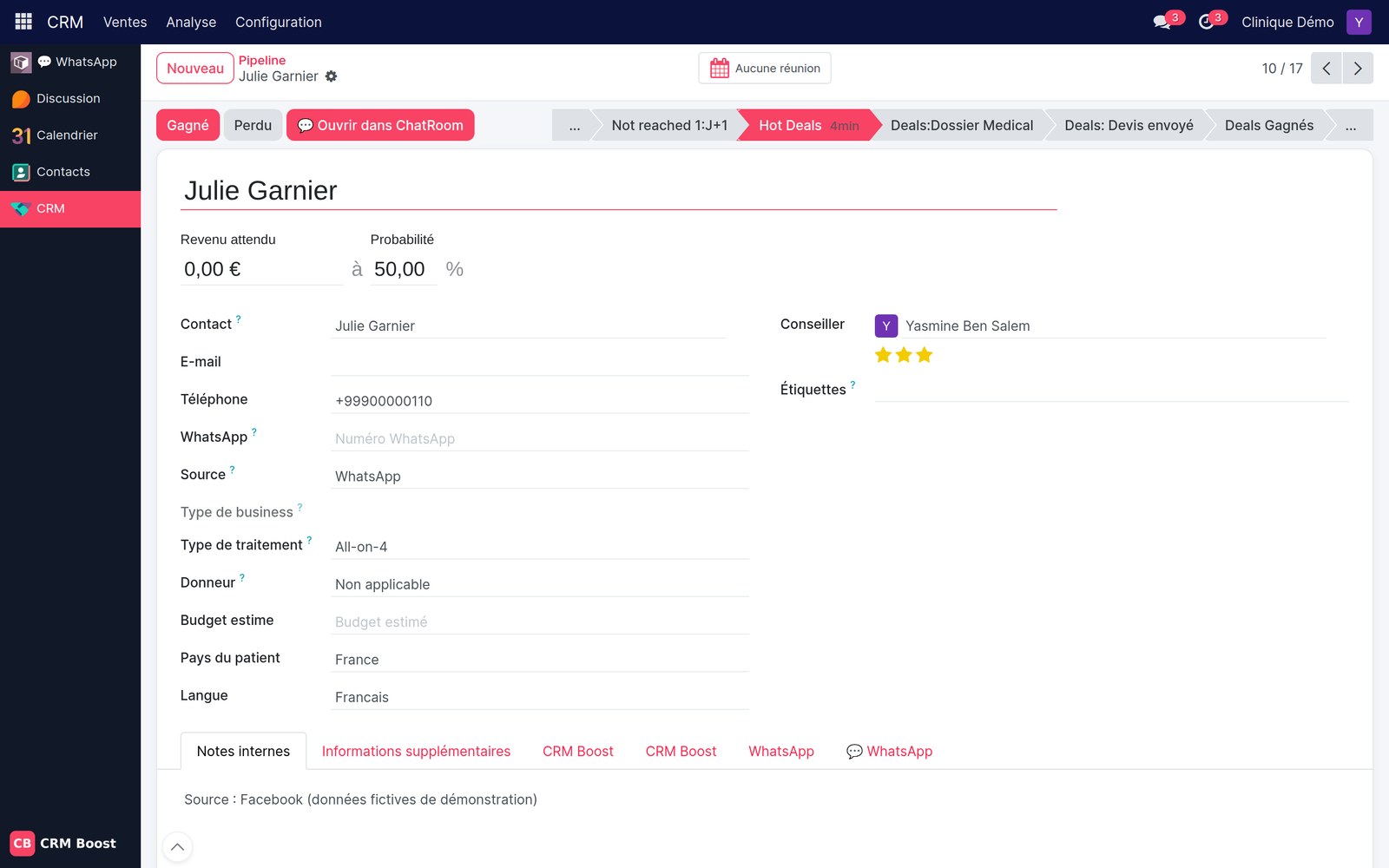Click the Probabilité value 50,00
The image size is (1389, 868).
coord(403,269)
